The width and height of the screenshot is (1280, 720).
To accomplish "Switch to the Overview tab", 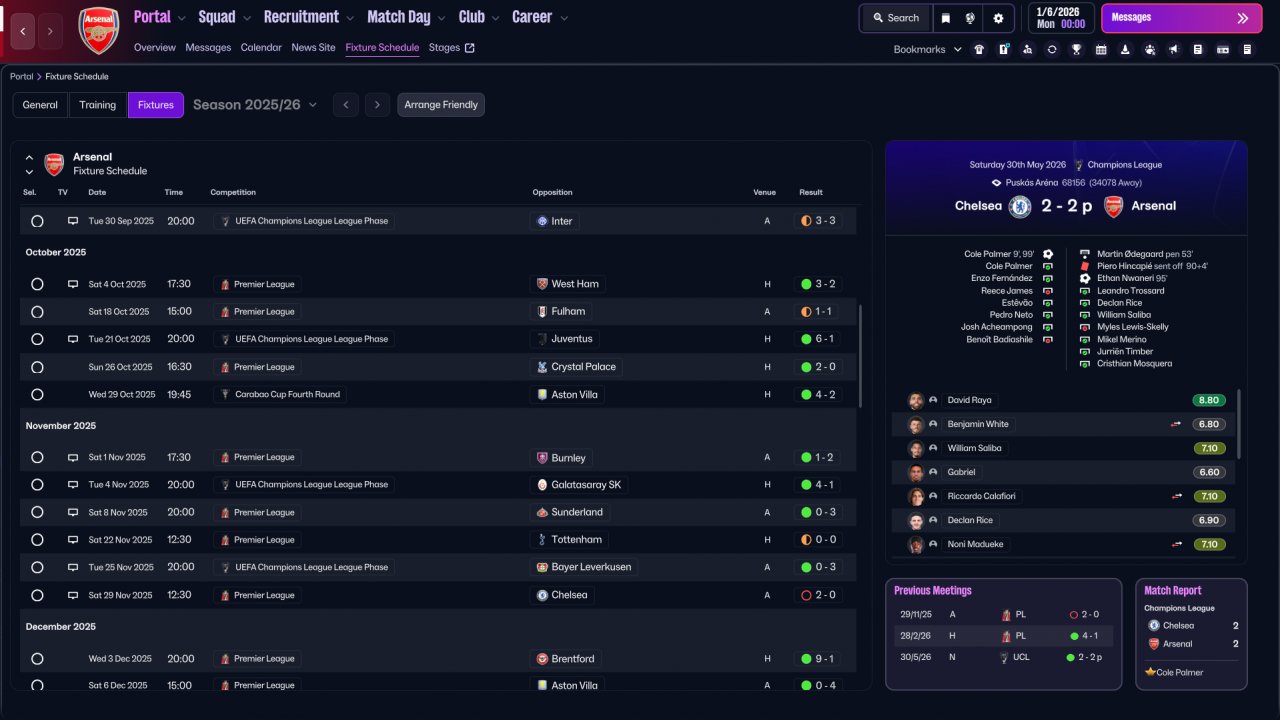I will pyautogui.click(x=155, y=47).
